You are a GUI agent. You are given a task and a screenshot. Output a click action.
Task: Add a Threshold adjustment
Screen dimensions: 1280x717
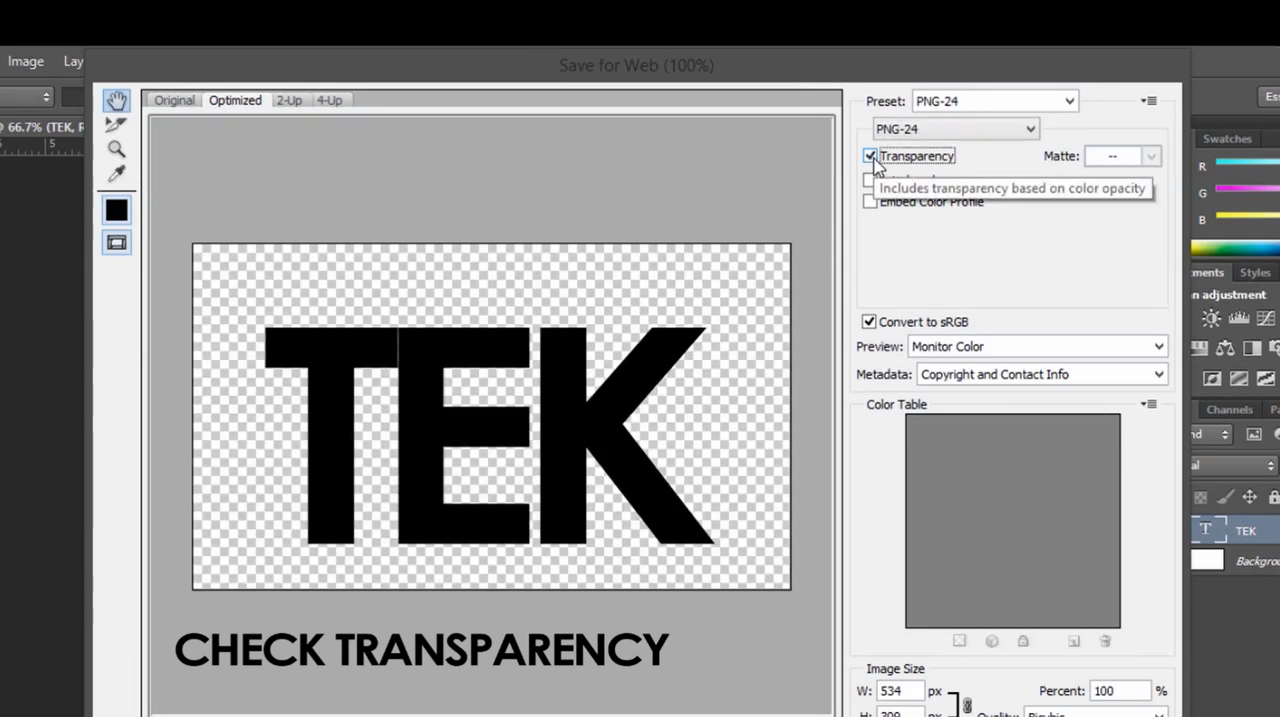point(1265,378)
